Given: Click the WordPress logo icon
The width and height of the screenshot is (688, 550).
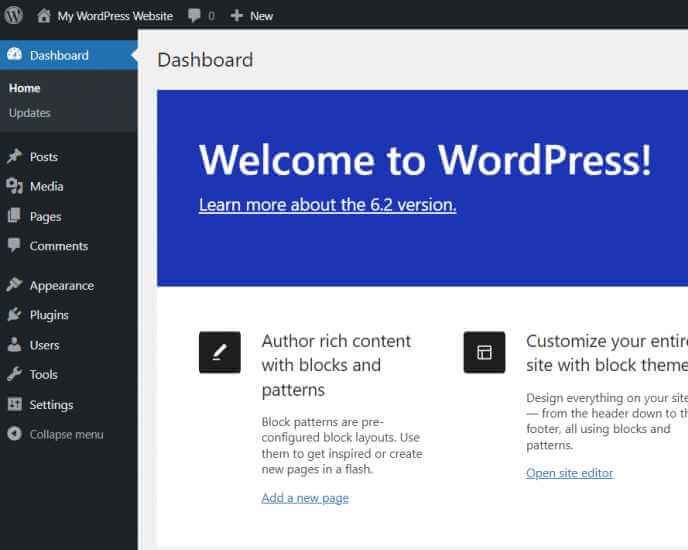Looking at the screenshot, I should pos(14,15).
